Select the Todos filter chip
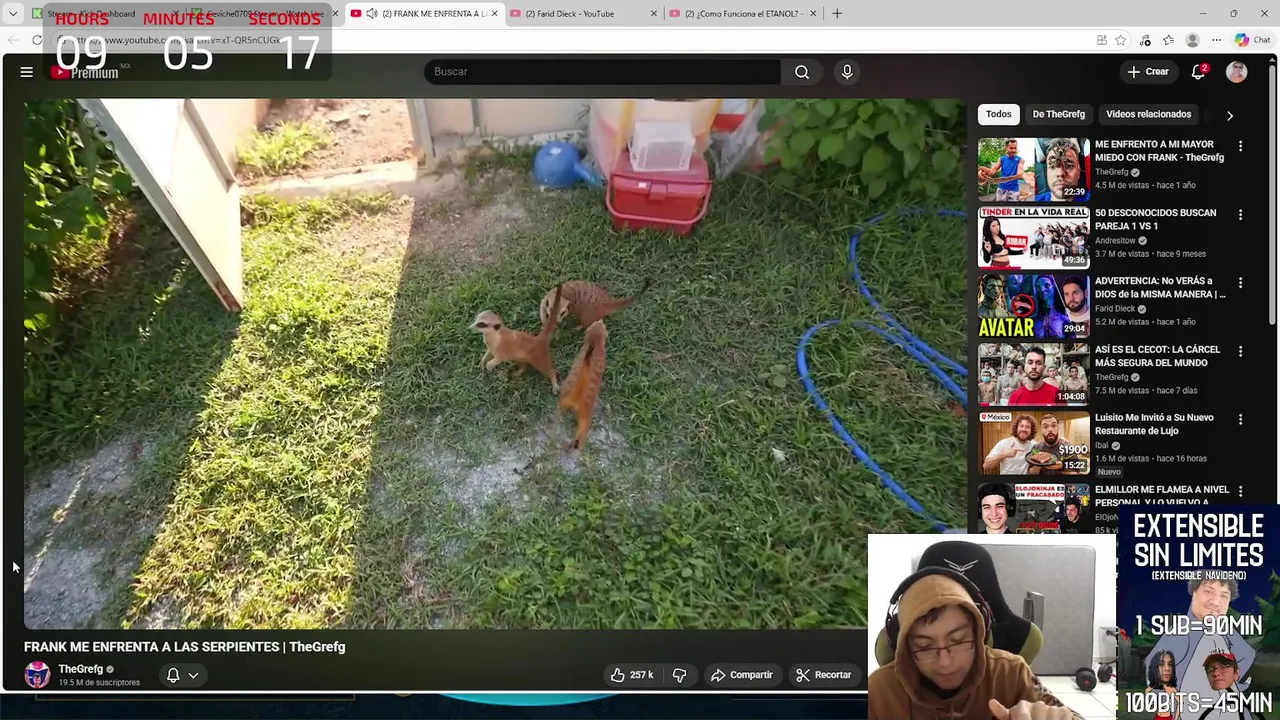1280x720 pixels. tap(998, 114)
